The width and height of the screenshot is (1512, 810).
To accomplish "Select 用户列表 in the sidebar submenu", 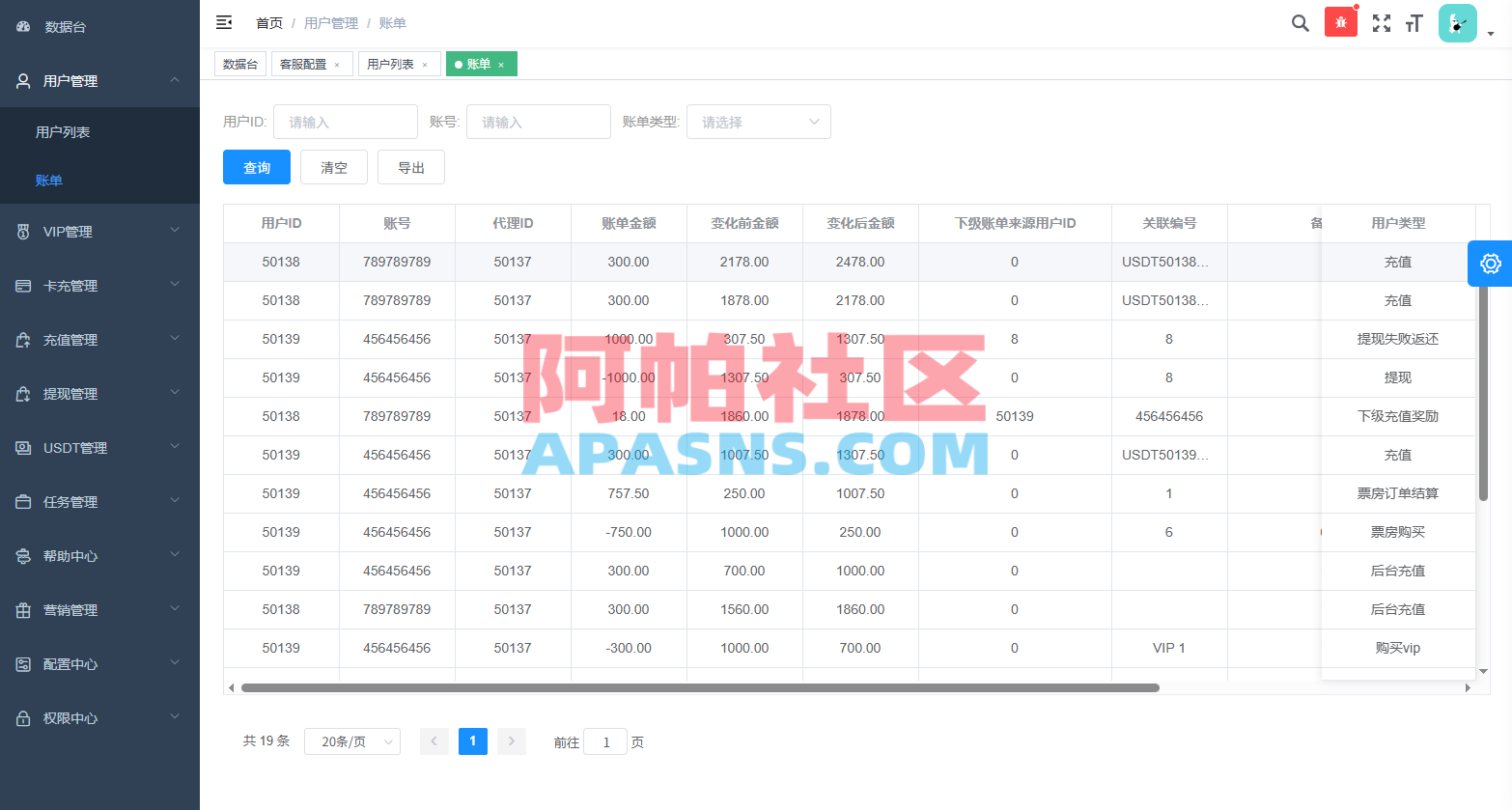I will coord(99,131).
